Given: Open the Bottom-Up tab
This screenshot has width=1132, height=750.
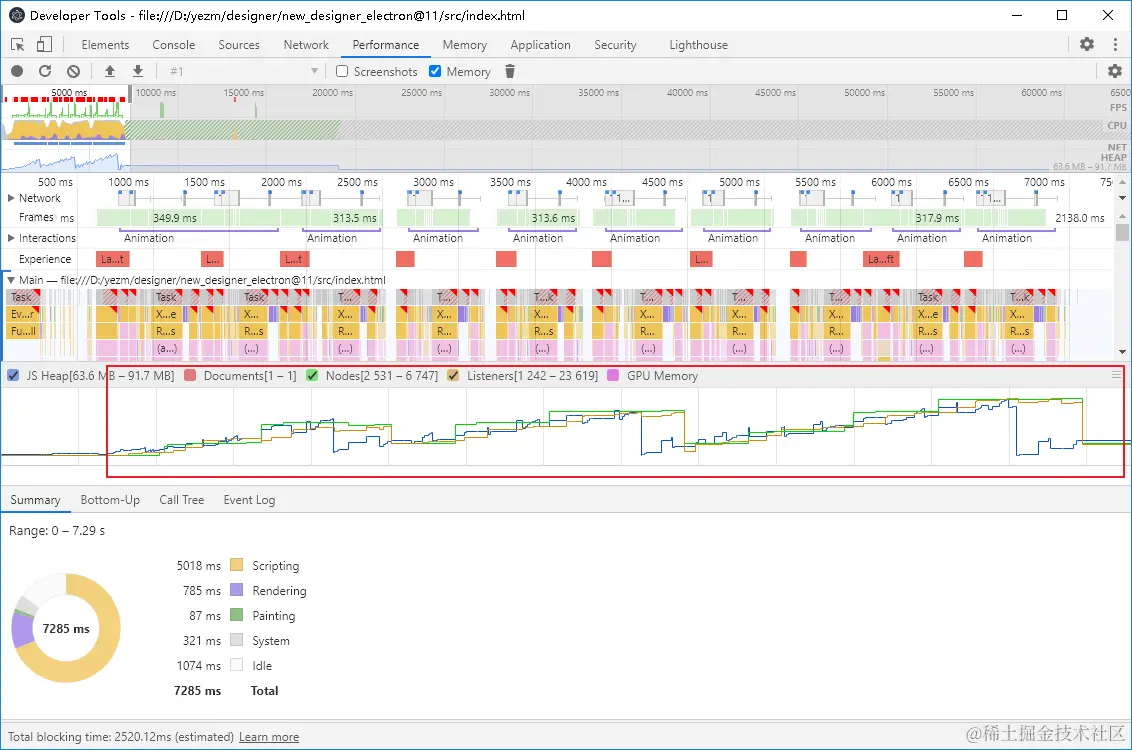Looking at the screenshot, I should 110,500.
